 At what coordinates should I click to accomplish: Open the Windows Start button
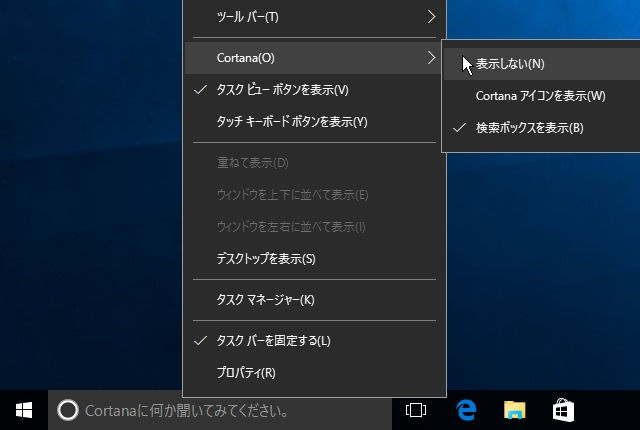(24, 410)
